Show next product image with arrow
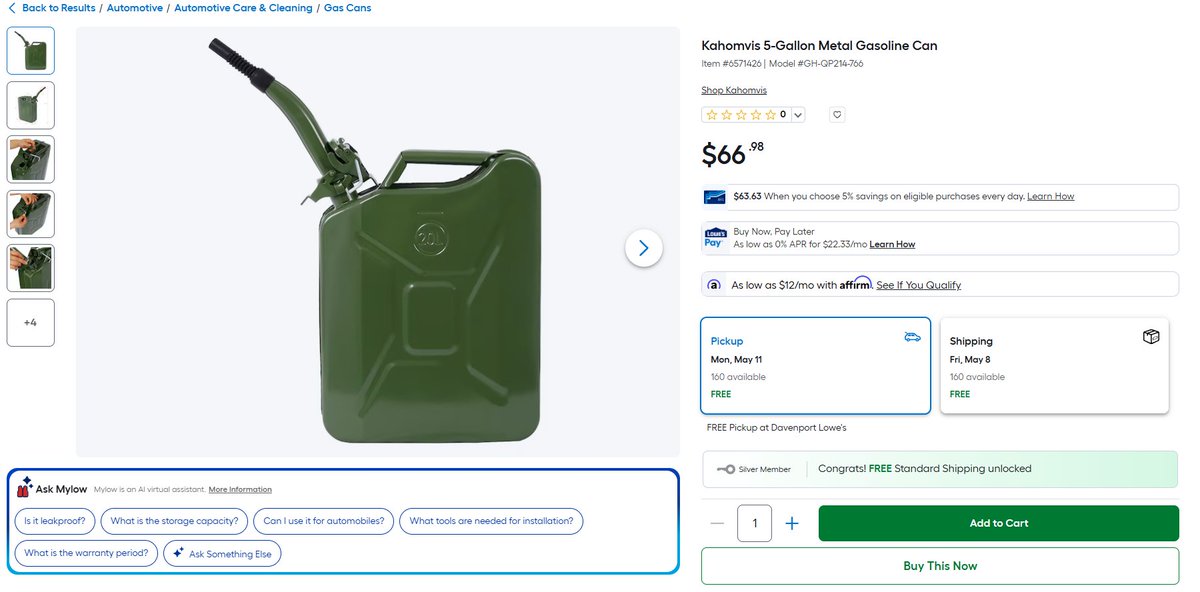 644,248
